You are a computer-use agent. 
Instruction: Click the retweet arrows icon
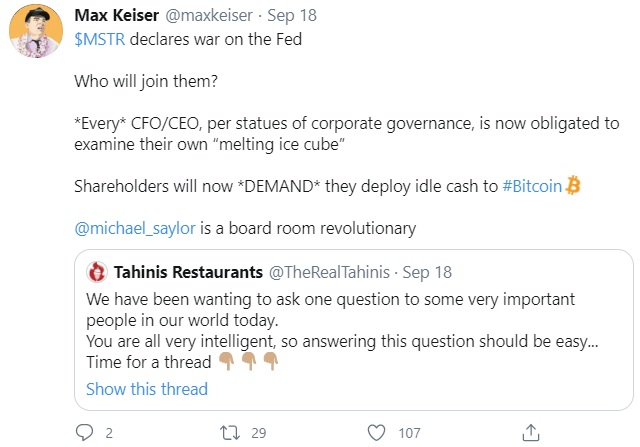pos(229,433)
